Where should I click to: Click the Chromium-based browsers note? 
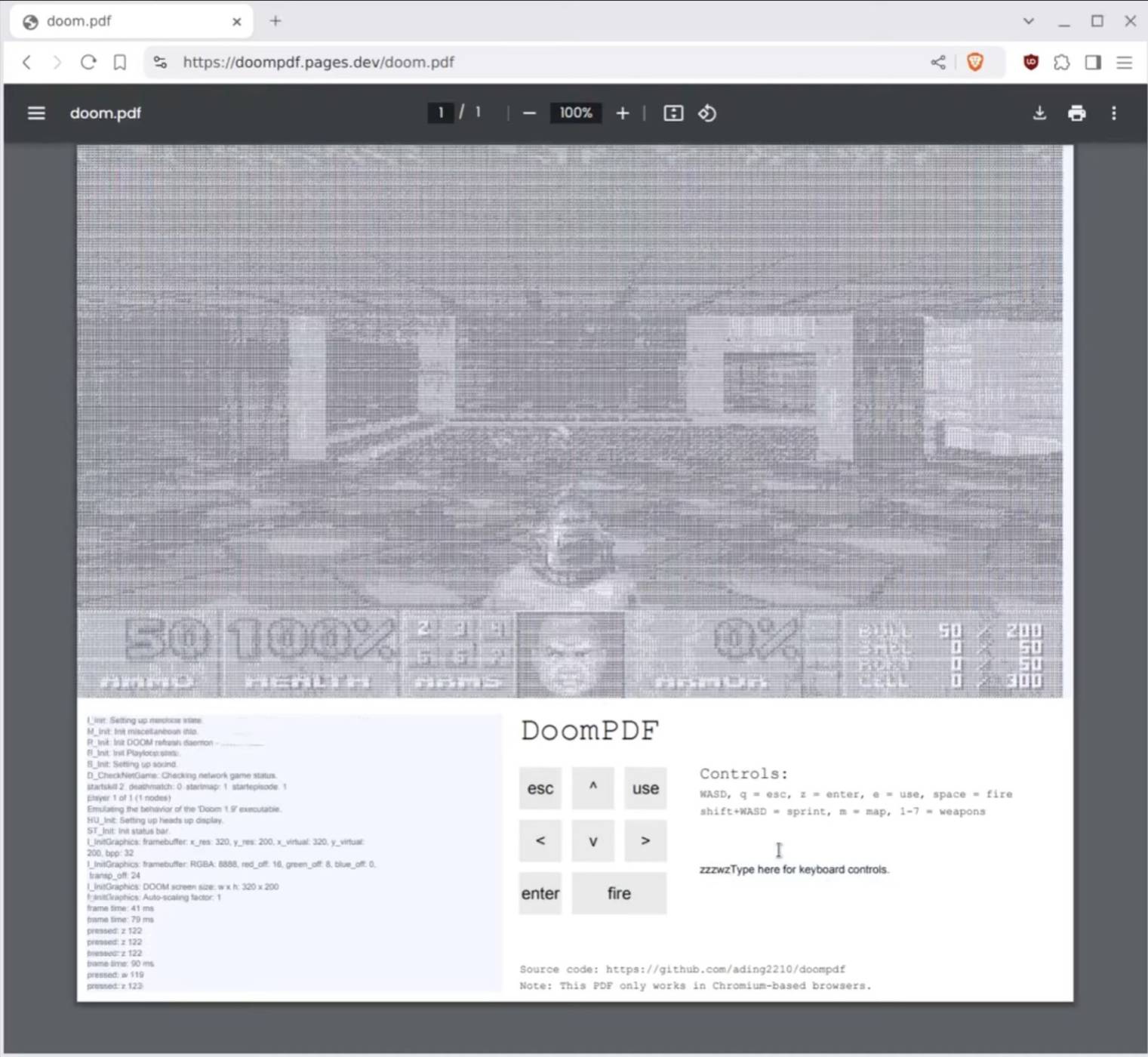tap(695, 986)
